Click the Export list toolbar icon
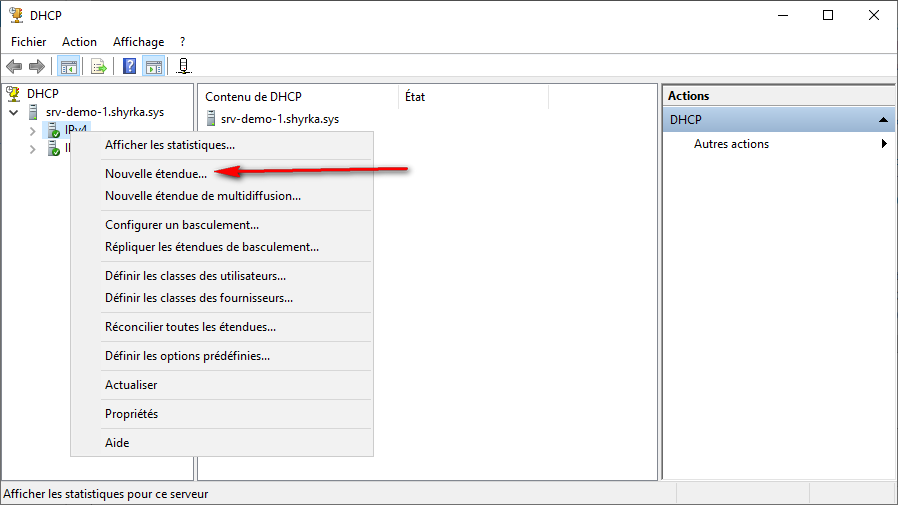 point(99,67)
